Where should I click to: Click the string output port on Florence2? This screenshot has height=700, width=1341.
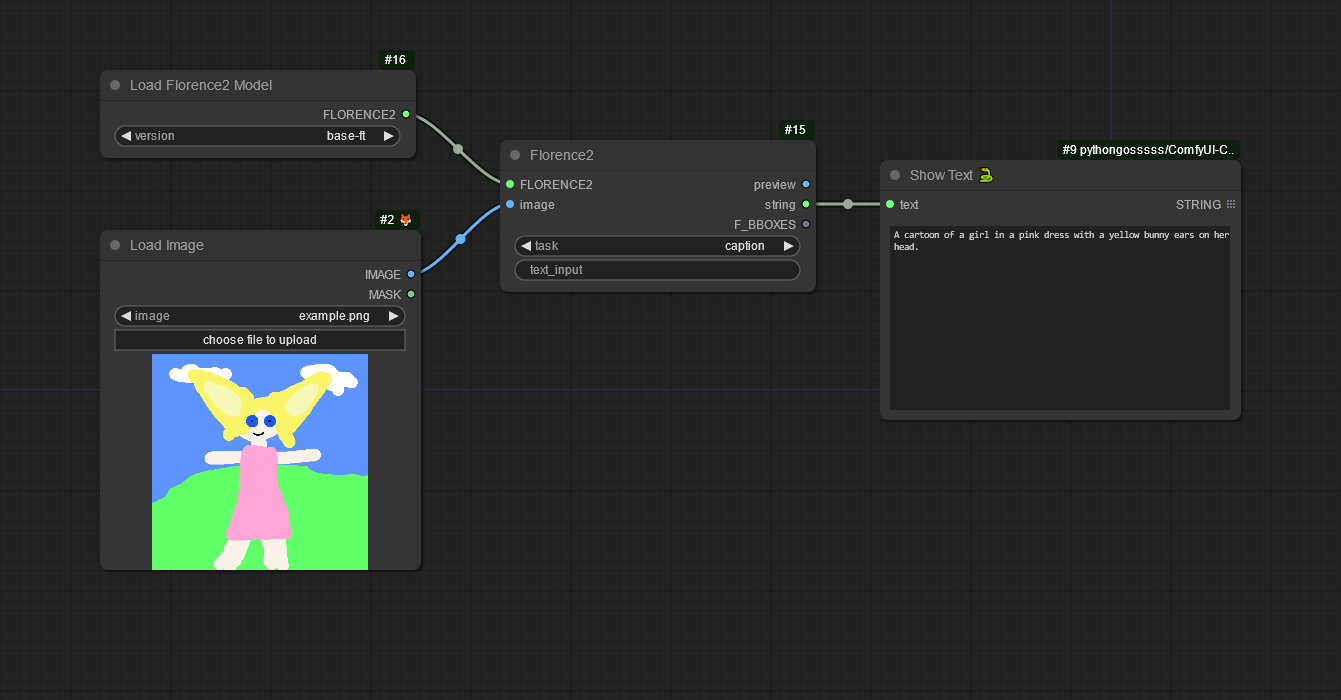coord(806,204)
